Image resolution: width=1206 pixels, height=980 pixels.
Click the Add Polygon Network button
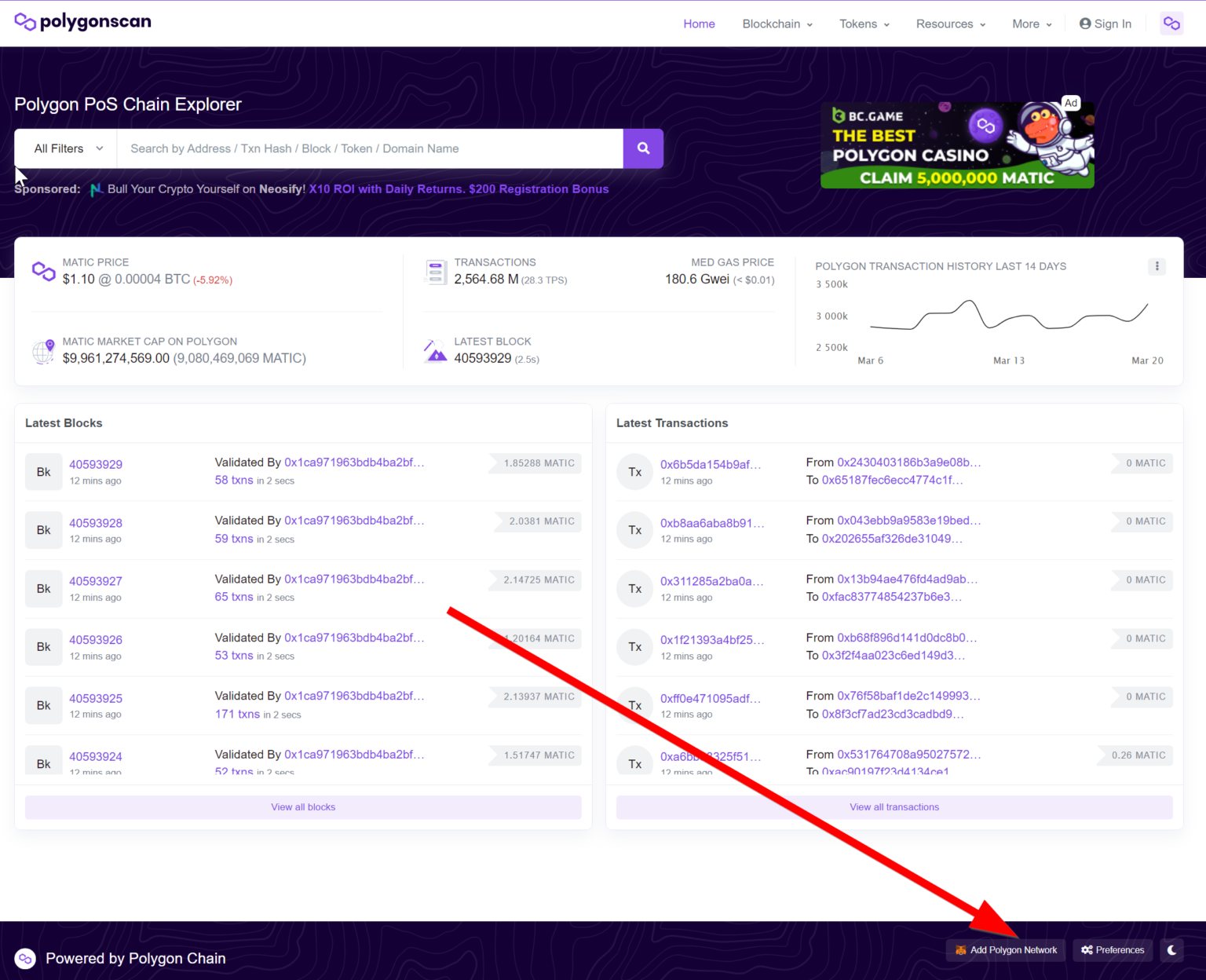coord(1006,950)
